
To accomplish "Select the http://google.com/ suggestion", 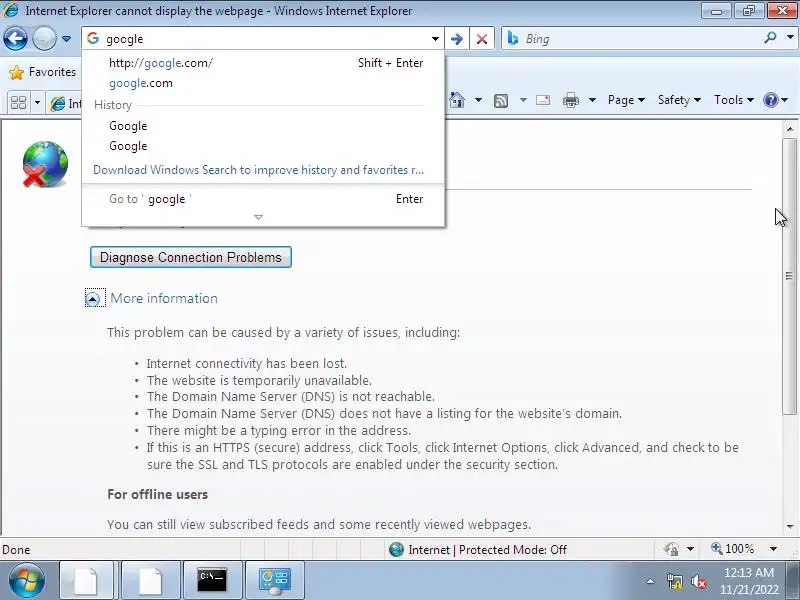I will 265,63.
